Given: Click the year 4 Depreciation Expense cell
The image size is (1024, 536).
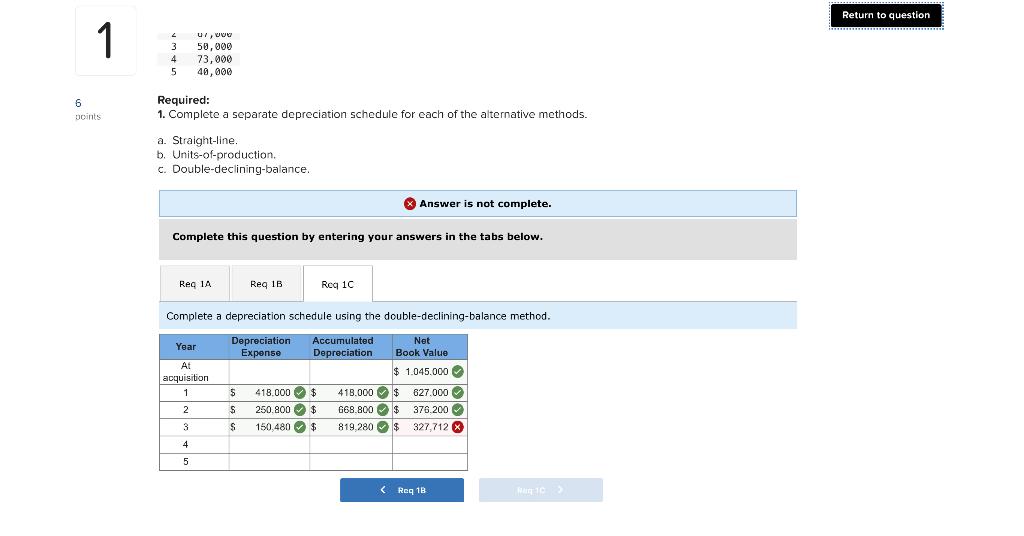Looking at the screenshot, I should pos(269,445).
